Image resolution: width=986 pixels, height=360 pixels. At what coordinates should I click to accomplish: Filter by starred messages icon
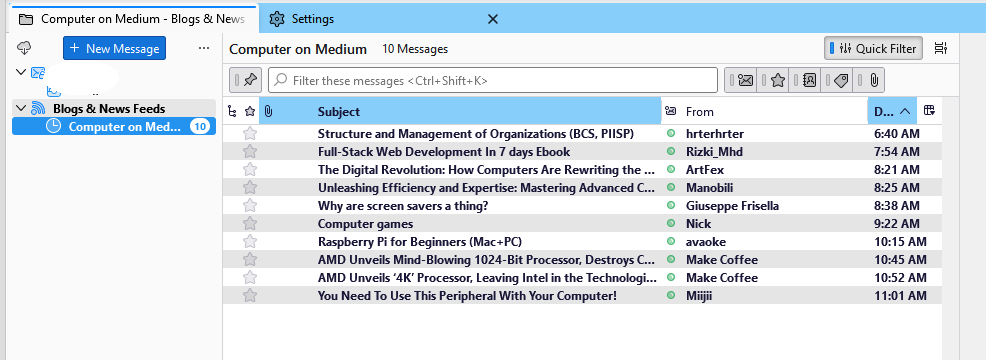(773, 80)
